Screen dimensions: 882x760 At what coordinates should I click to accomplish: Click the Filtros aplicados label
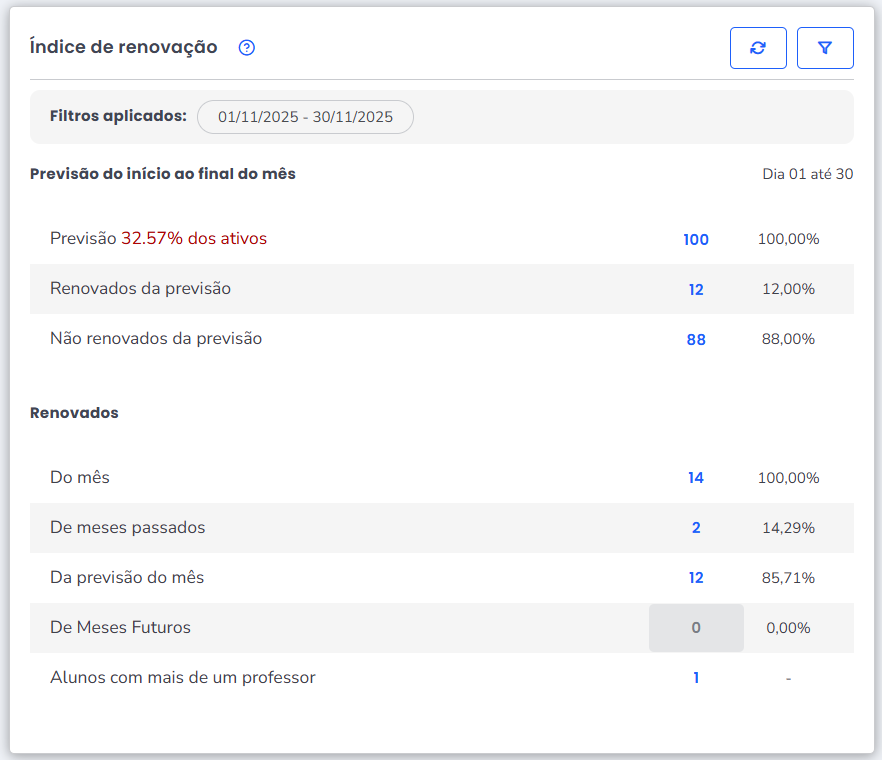tap(118, 116)
